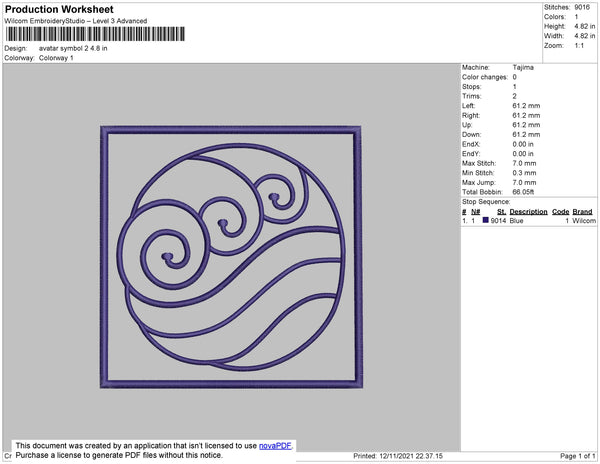This screenshot has width=600, height=464.
Task: Select the Total Bobbin value
Action: (x=523, y=192)
